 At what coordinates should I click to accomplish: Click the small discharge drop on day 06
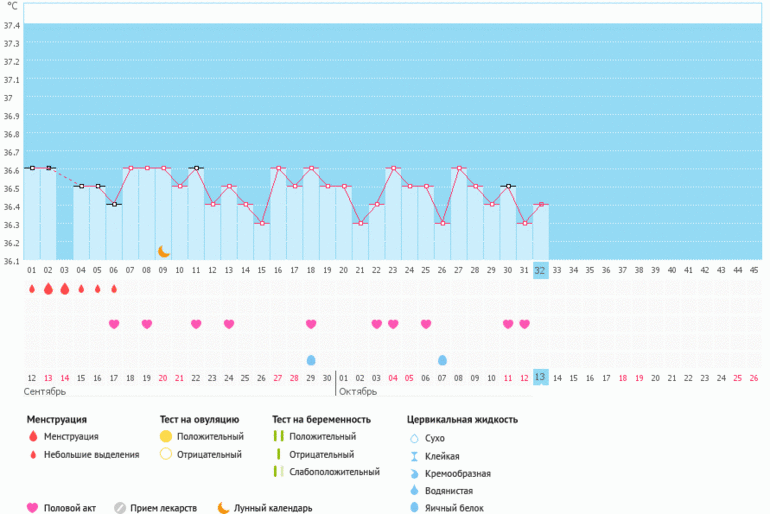tap(114, 289)
